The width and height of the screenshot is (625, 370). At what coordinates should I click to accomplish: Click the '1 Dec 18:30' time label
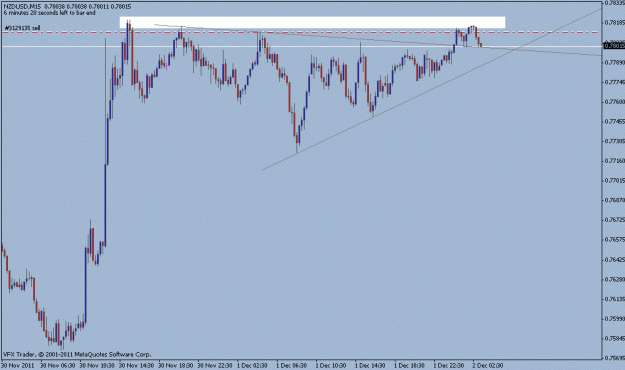tap(410, 365)
